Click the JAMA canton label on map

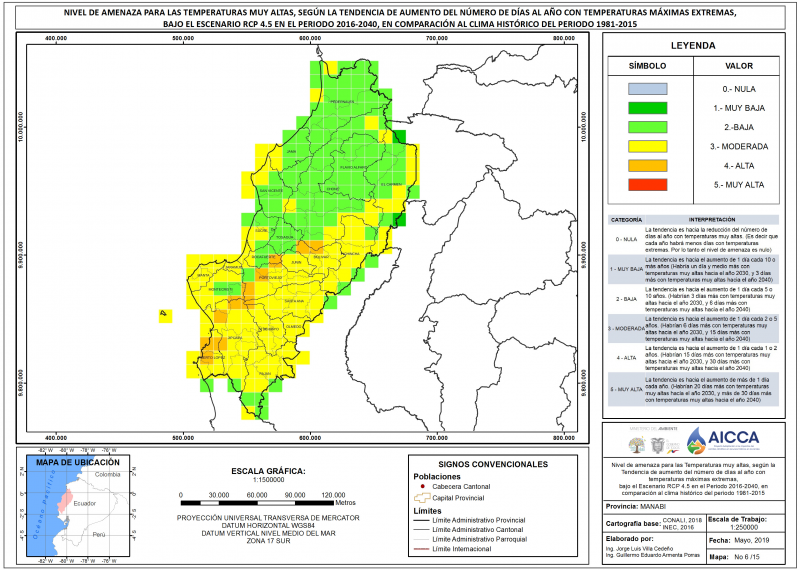pos(291,152)
